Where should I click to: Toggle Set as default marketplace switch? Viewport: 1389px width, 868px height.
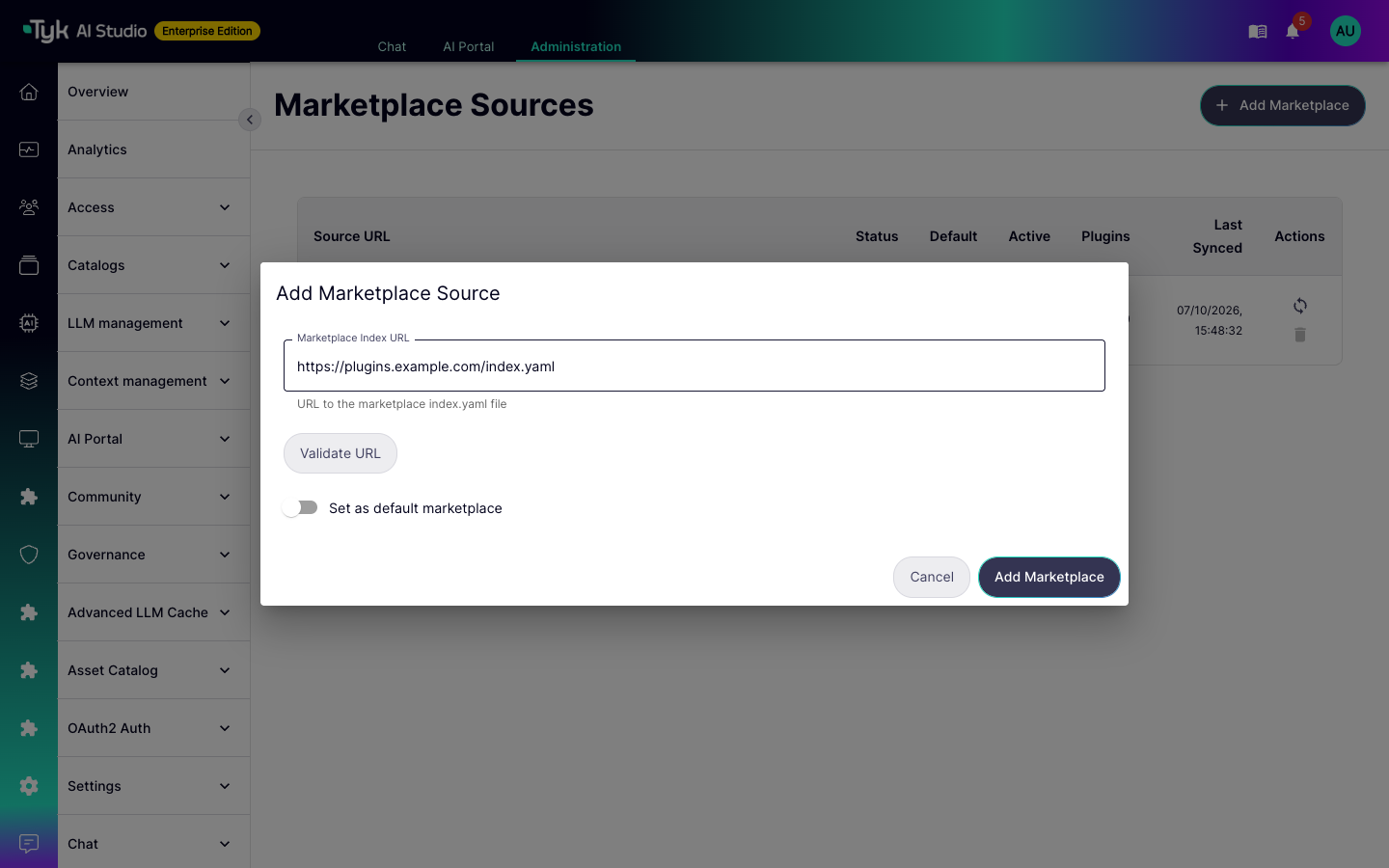pos(300,507)
